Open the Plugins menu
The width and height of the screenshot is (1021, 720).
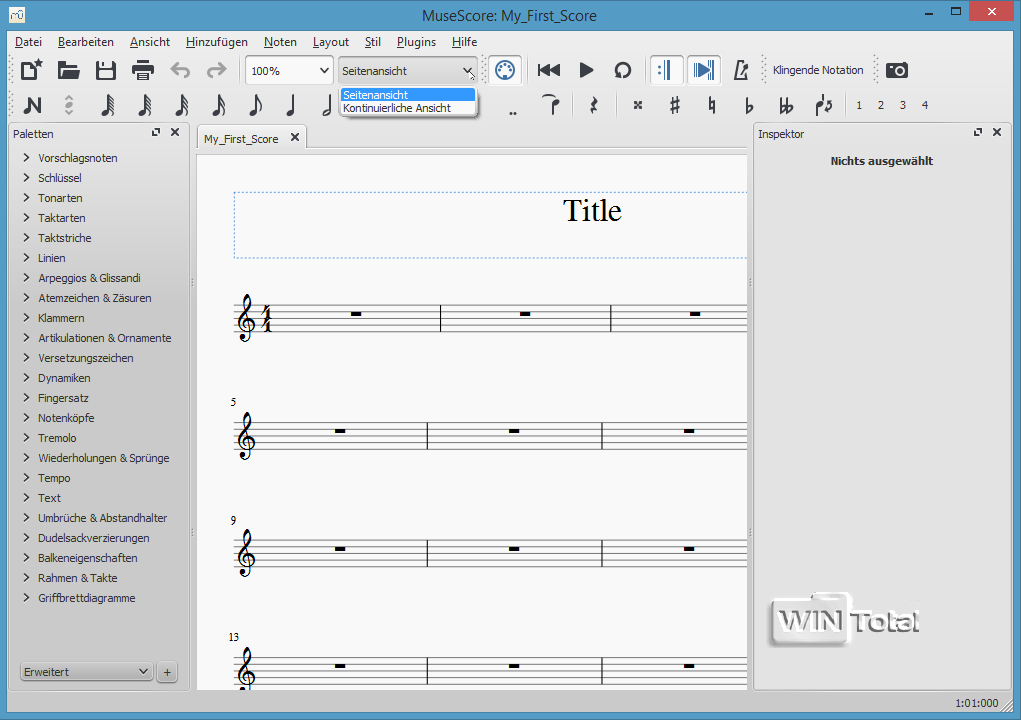[x=416, y=42]
